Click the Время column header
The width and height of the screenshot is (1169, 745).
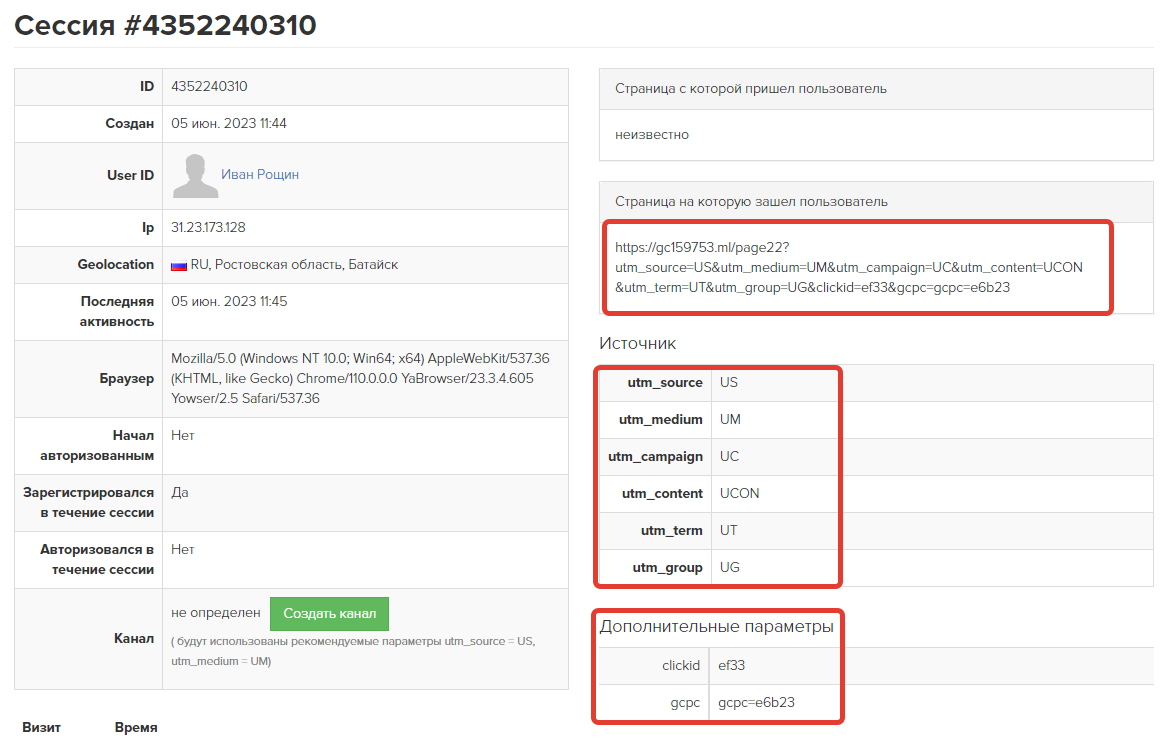point(136,728)
